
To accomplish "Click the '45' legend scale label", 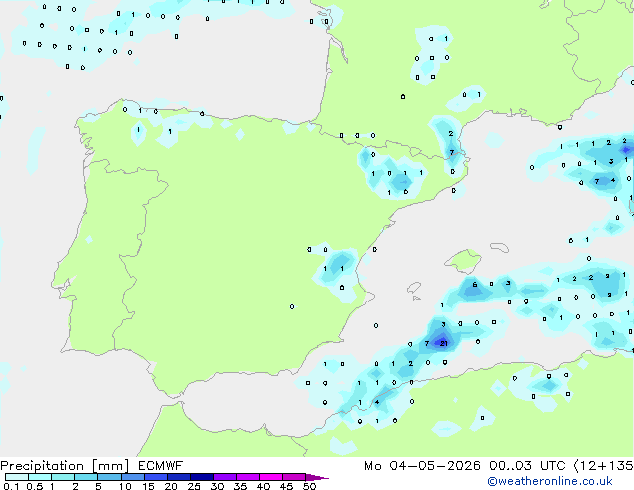I will pyautogui.click(x=286, y=486).
